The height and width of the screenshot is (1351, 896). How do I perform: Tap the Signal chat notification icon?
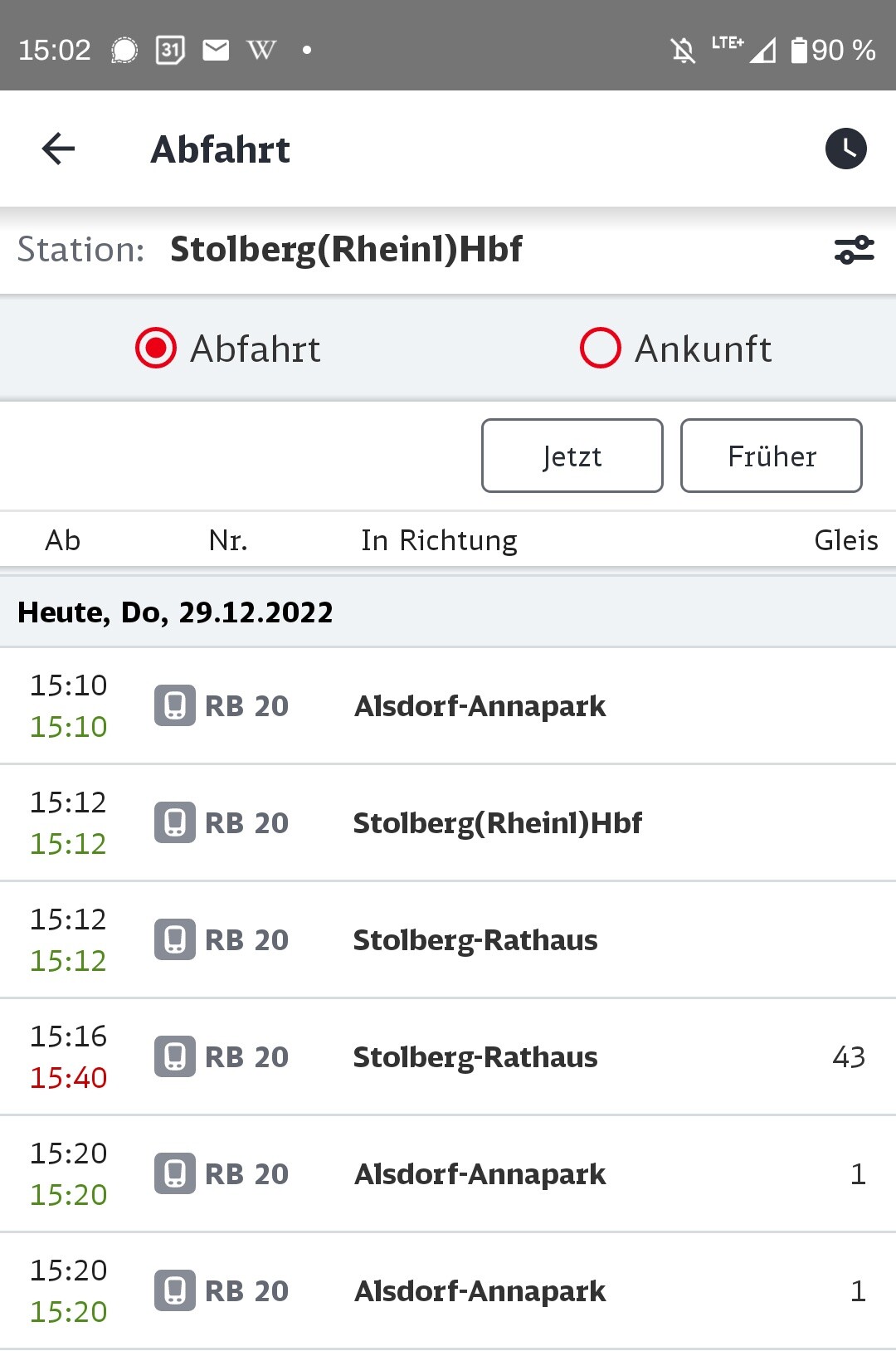click(124, 50)
